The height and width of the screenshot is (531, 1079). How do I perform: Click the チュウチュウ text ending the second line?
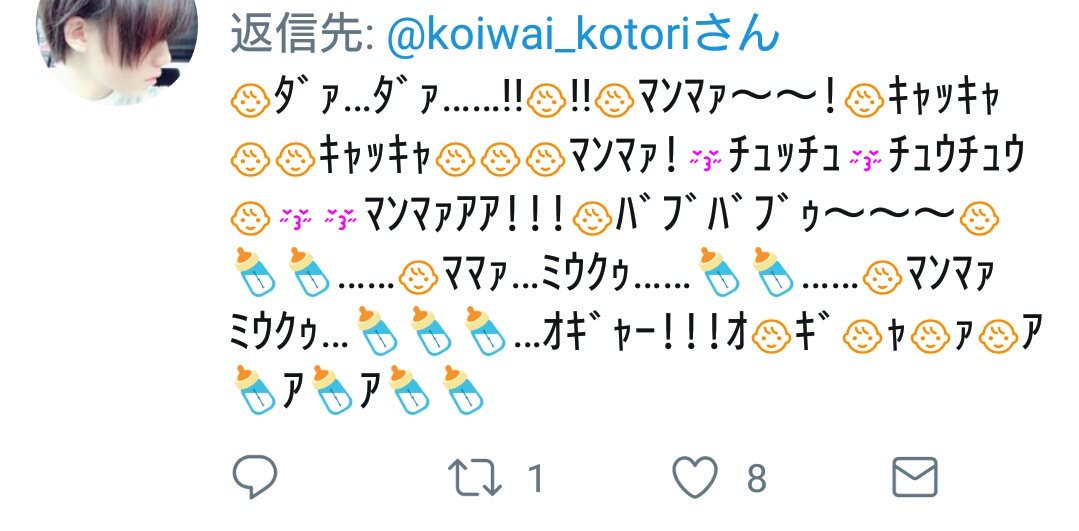pyautogui.click(x=957, y=159)
